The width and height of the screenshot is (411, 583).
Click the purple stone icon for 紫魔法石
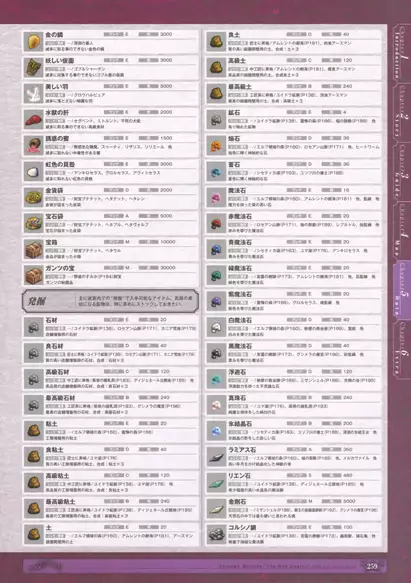click(216, 301)
